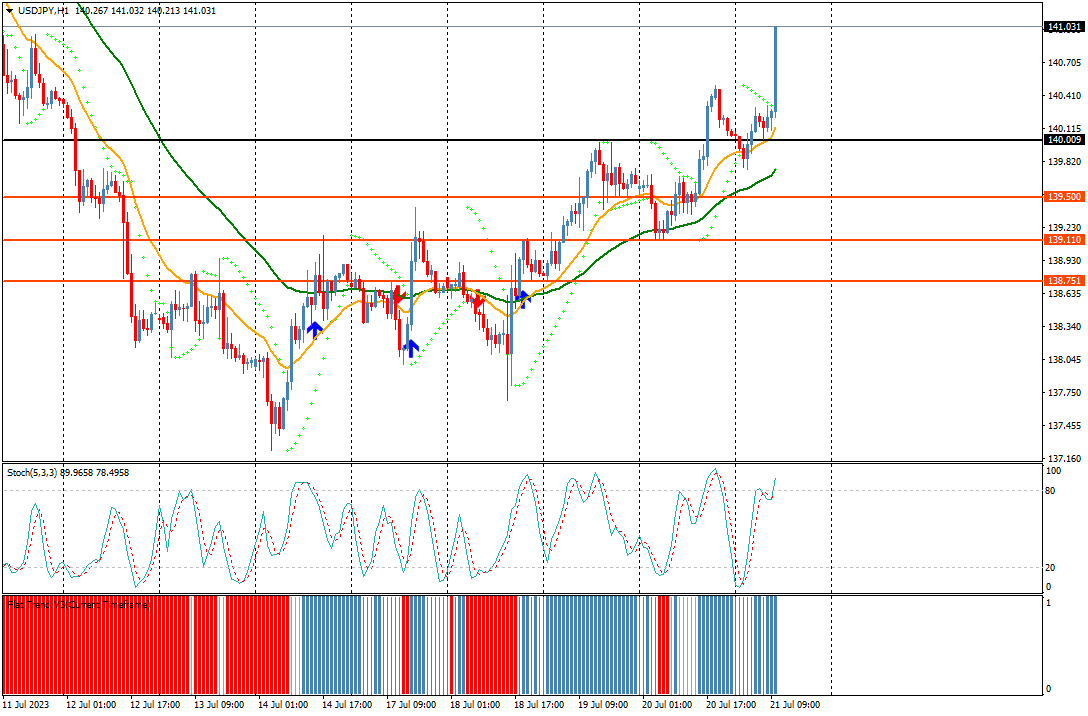The width and height of the screenshot is (1088, 716).
Task: Click the 140.705 price scale value
Action: click(x=1064, y=63)
